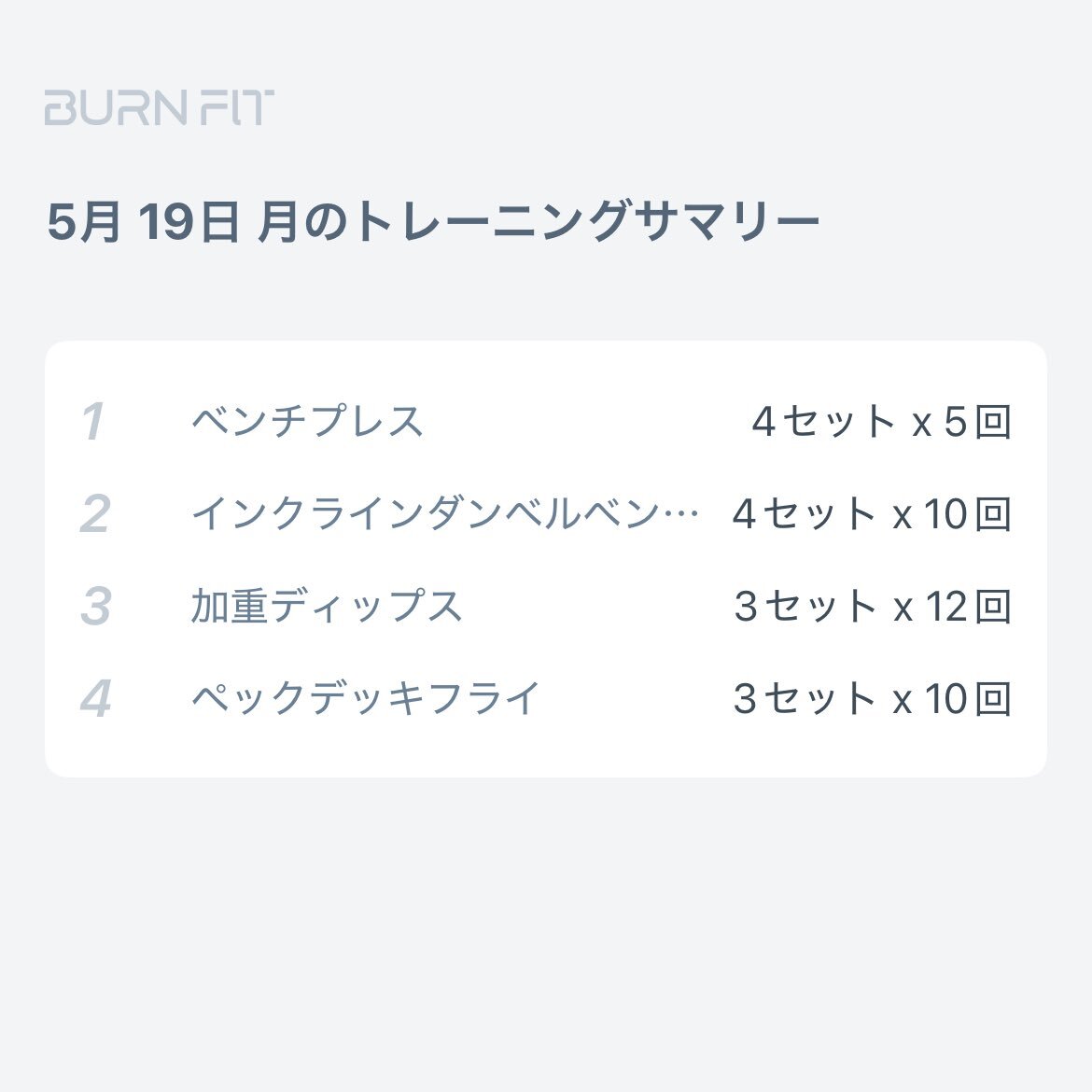Click exercise number 4 index
The image size is (1092, 1092).
coord(95,698)
